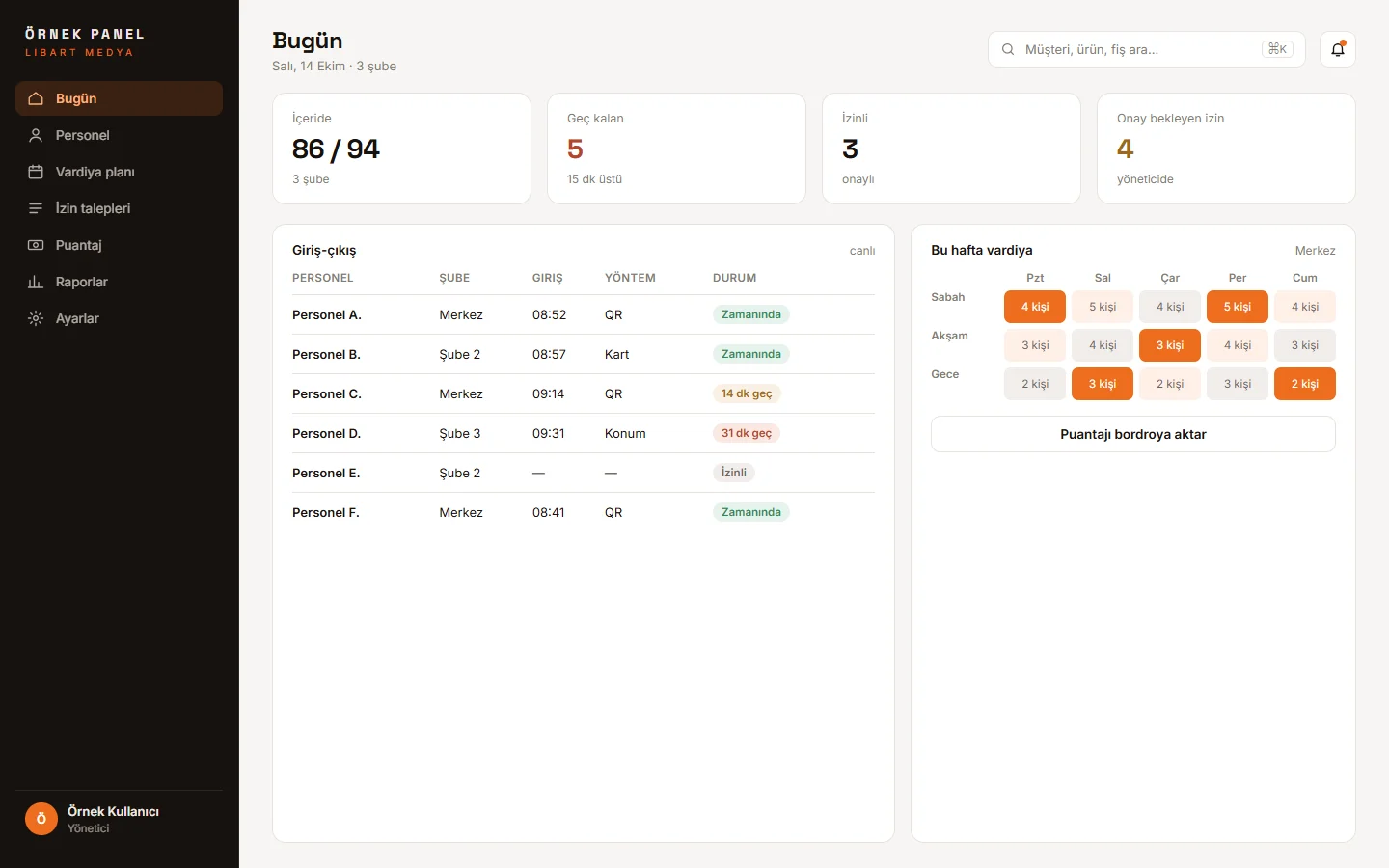The width and height of the screenshot is (1389, 868).
Task: Click the Ayarlar gear icon
Action: (36, 318)
